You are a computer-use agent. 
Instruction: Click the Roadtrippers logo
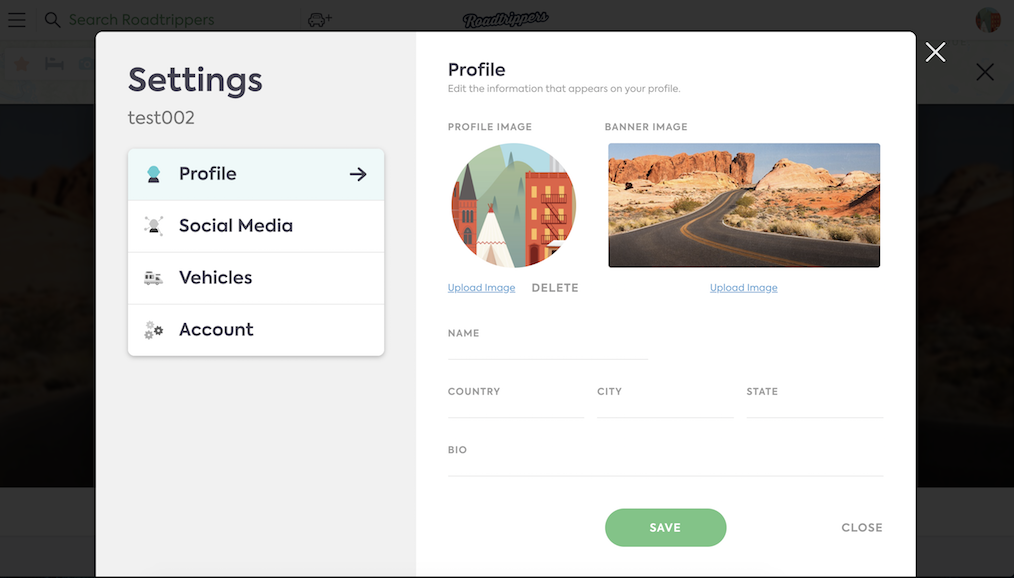[x=506, y=19]
